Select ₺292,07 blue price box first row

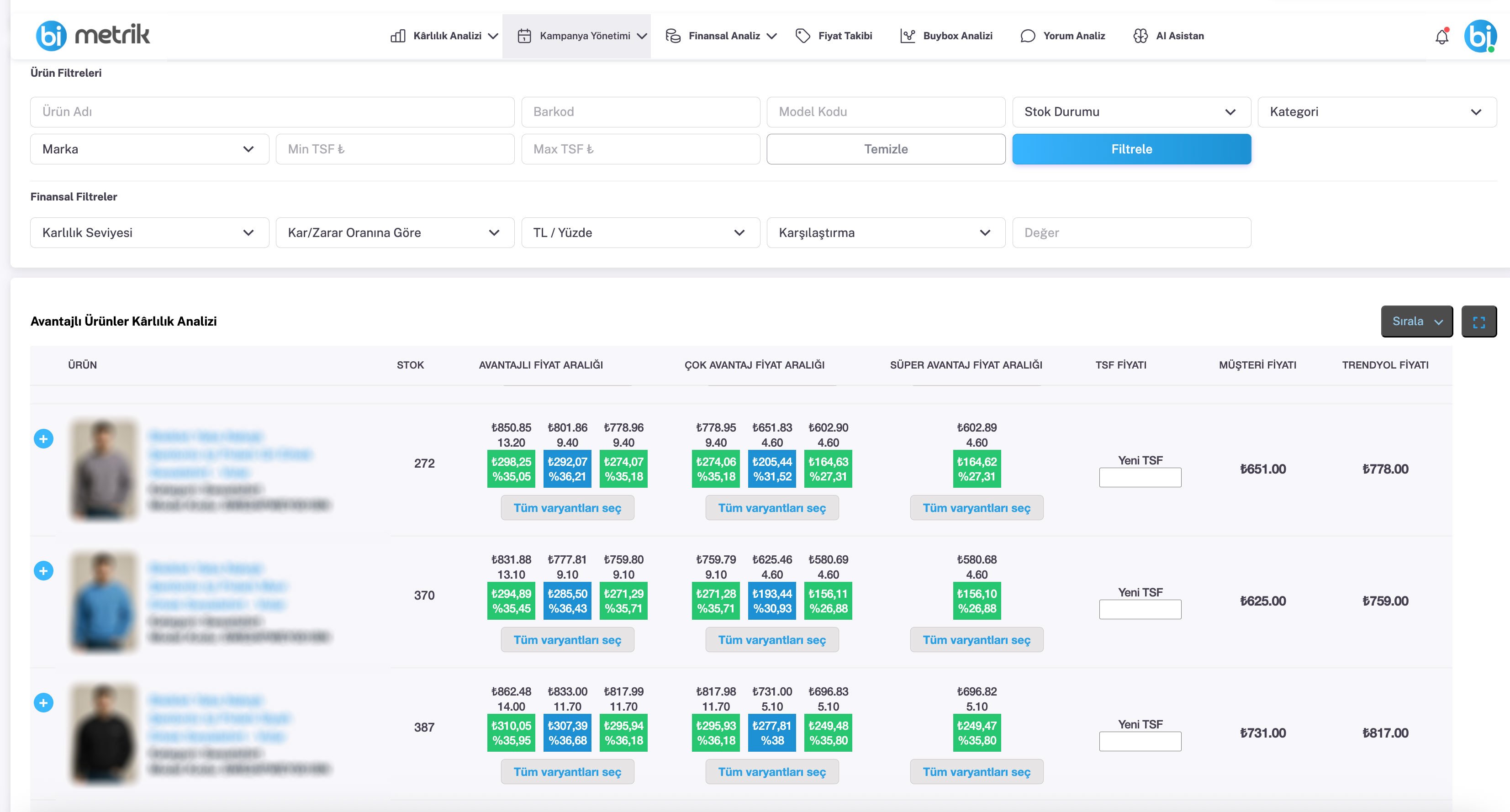567,469
